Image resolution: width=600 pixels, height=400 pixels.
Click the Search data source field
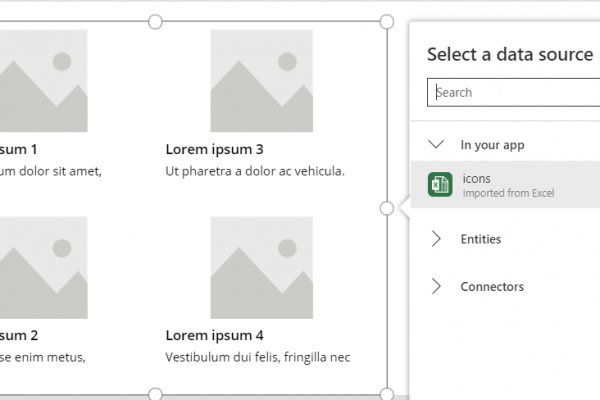(x=514, y=92)
